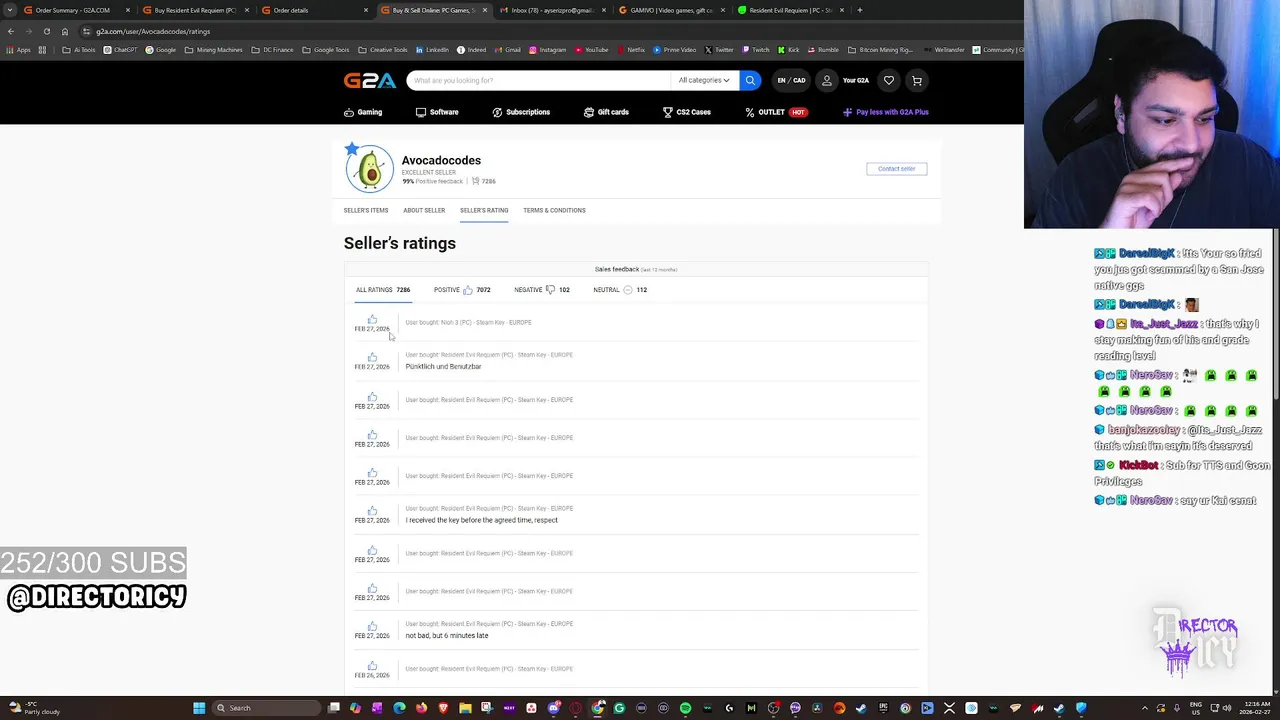Open the Mining Machines bookmark folder

click(x=215, y=50)
